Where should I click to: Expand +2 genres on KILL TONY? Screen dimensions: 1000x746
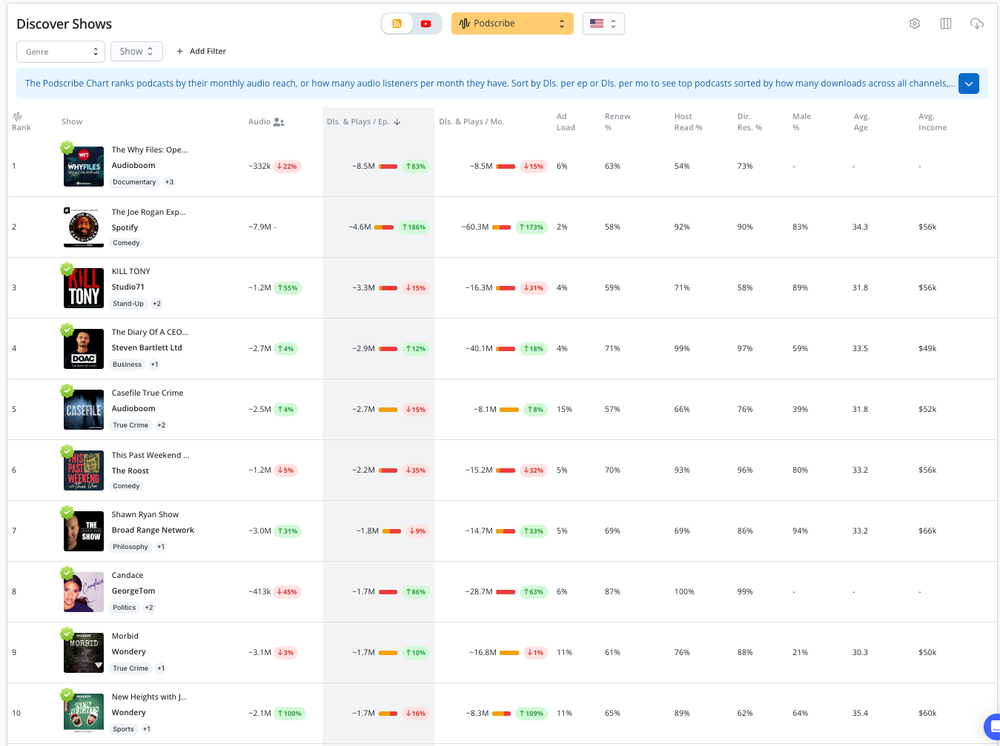[156, 304]
